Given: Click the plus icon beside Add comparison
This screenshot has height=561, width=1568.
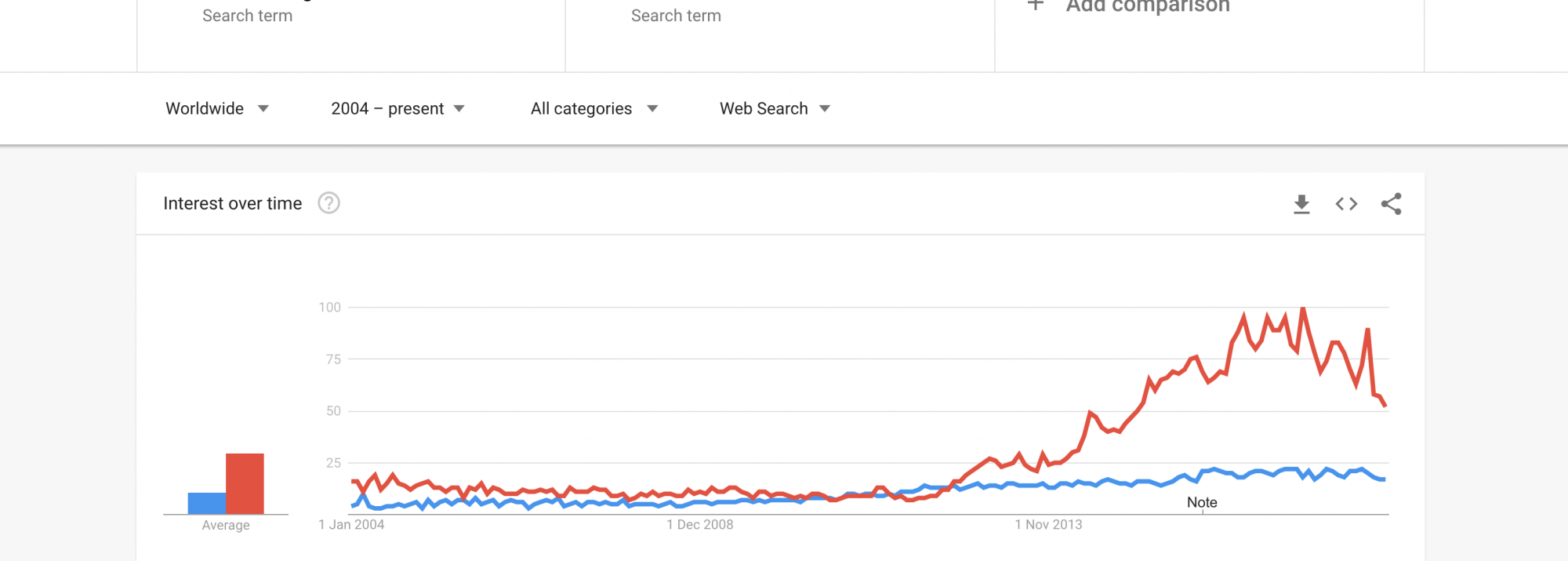Looking at the screenshot, I should tap(1036, 5).
